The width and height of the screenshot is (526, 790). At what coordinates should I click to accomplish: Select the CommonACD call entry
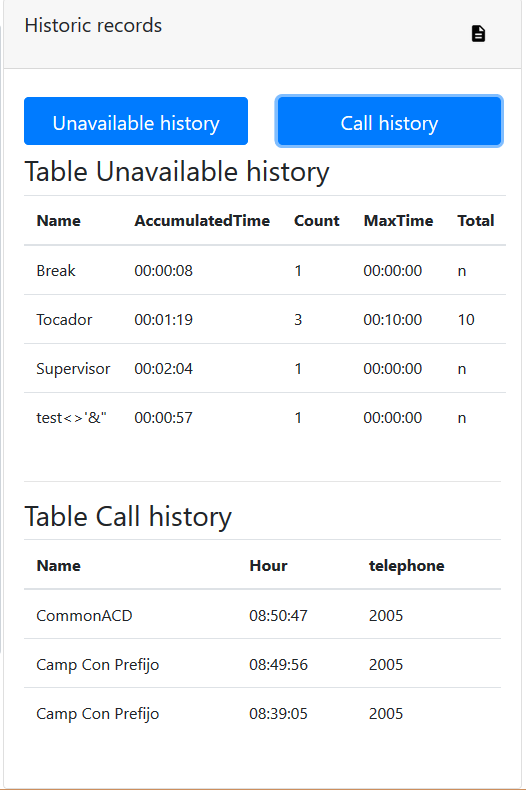[262, 614]
